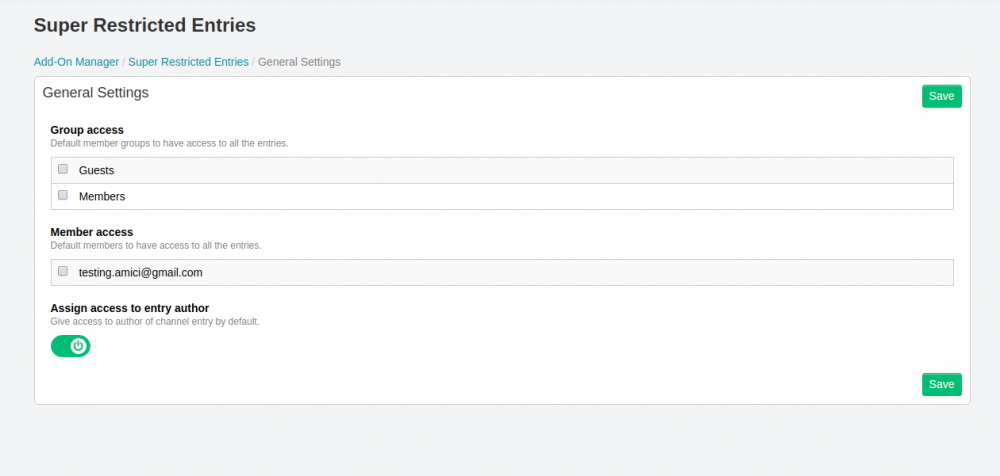Open the Add-On Manager breadcrumb link

[77, 62]
